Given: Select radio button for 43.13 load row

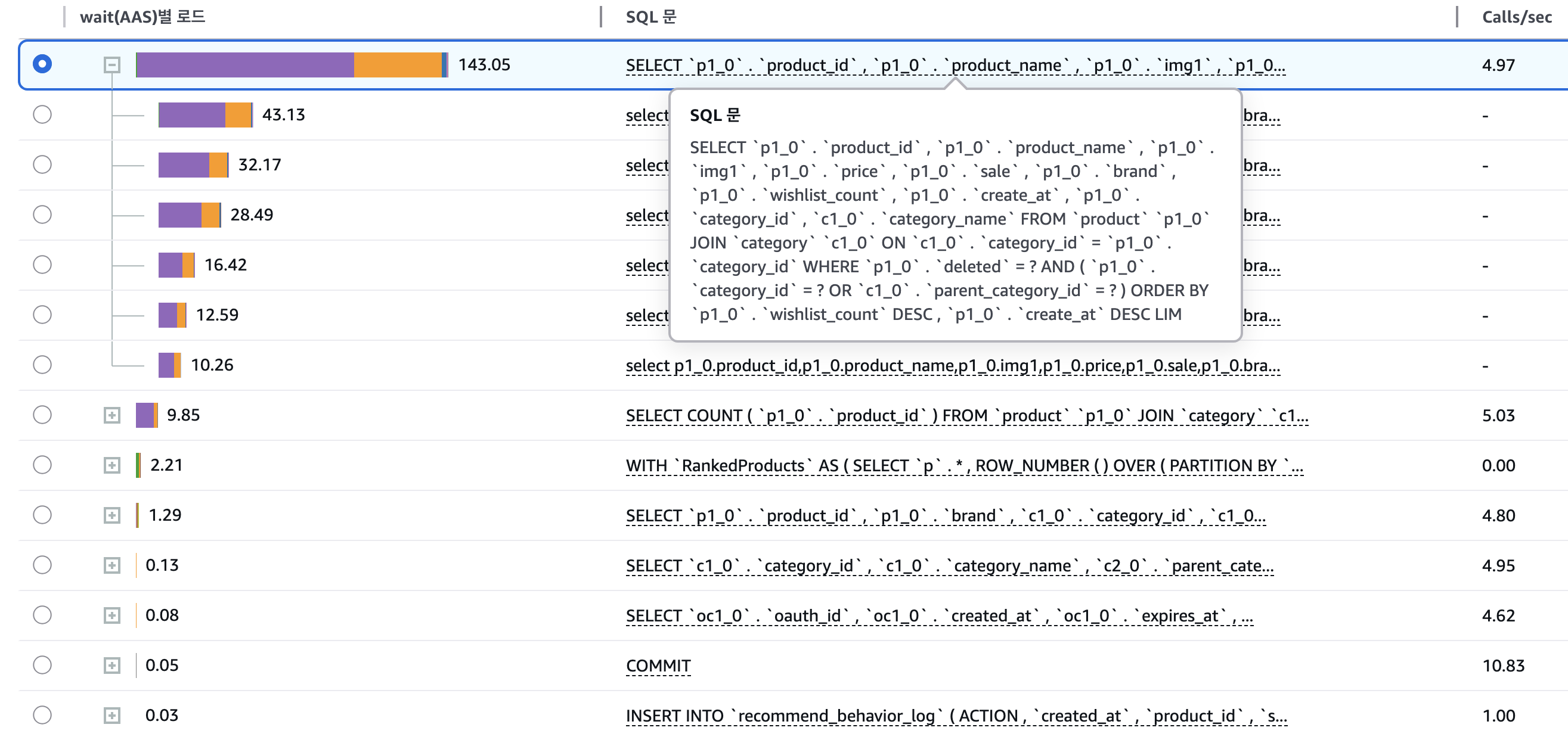Looking at the screenshot, I should pos(42,114).
